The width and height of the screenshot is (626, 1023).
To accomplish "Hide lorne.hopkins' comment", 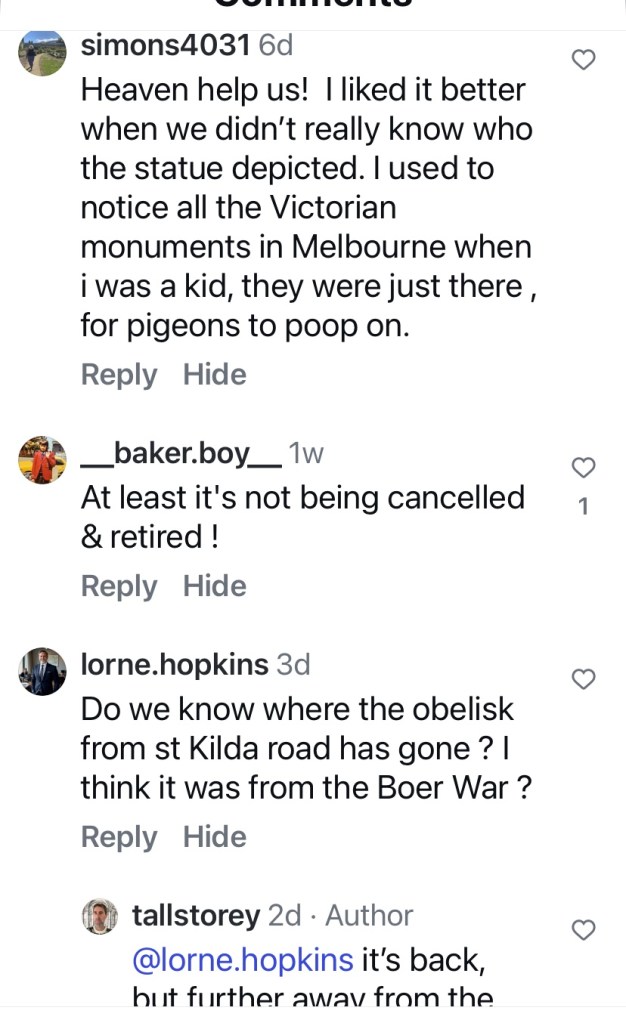I will coord(215,837).
